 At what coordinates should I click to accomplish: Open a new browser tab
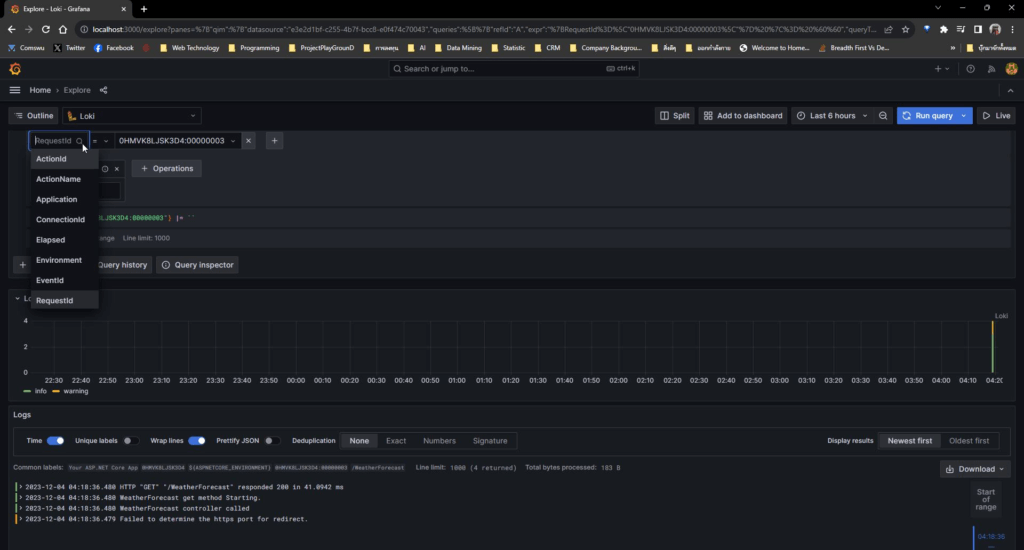(x=144, y=9)
